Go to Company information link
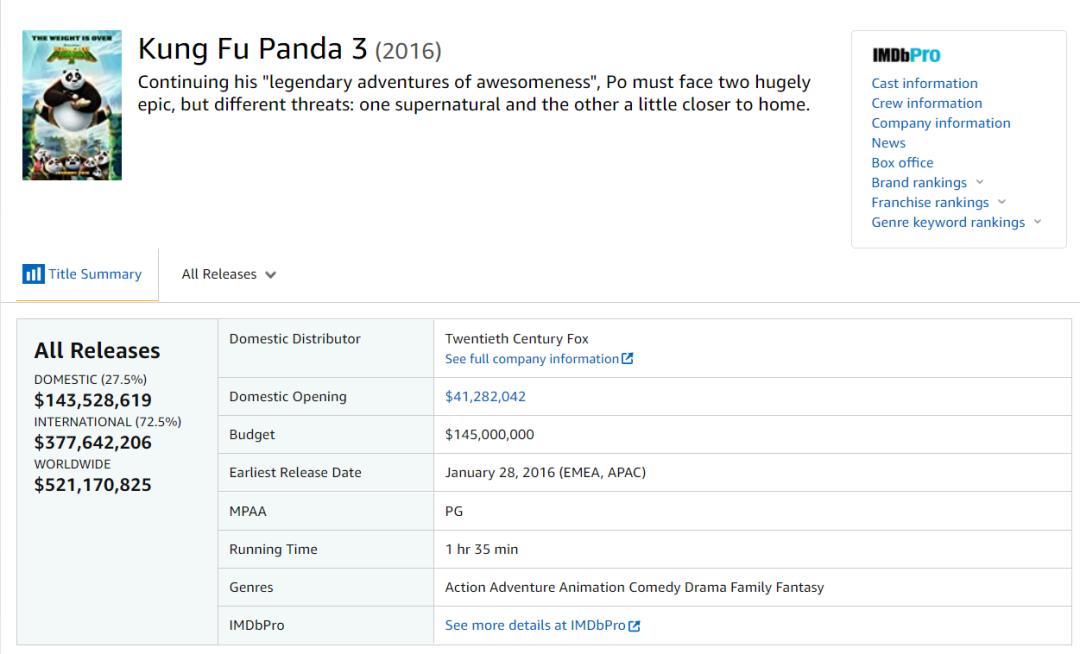The image size is (1080, 654). tap(940, 123)
